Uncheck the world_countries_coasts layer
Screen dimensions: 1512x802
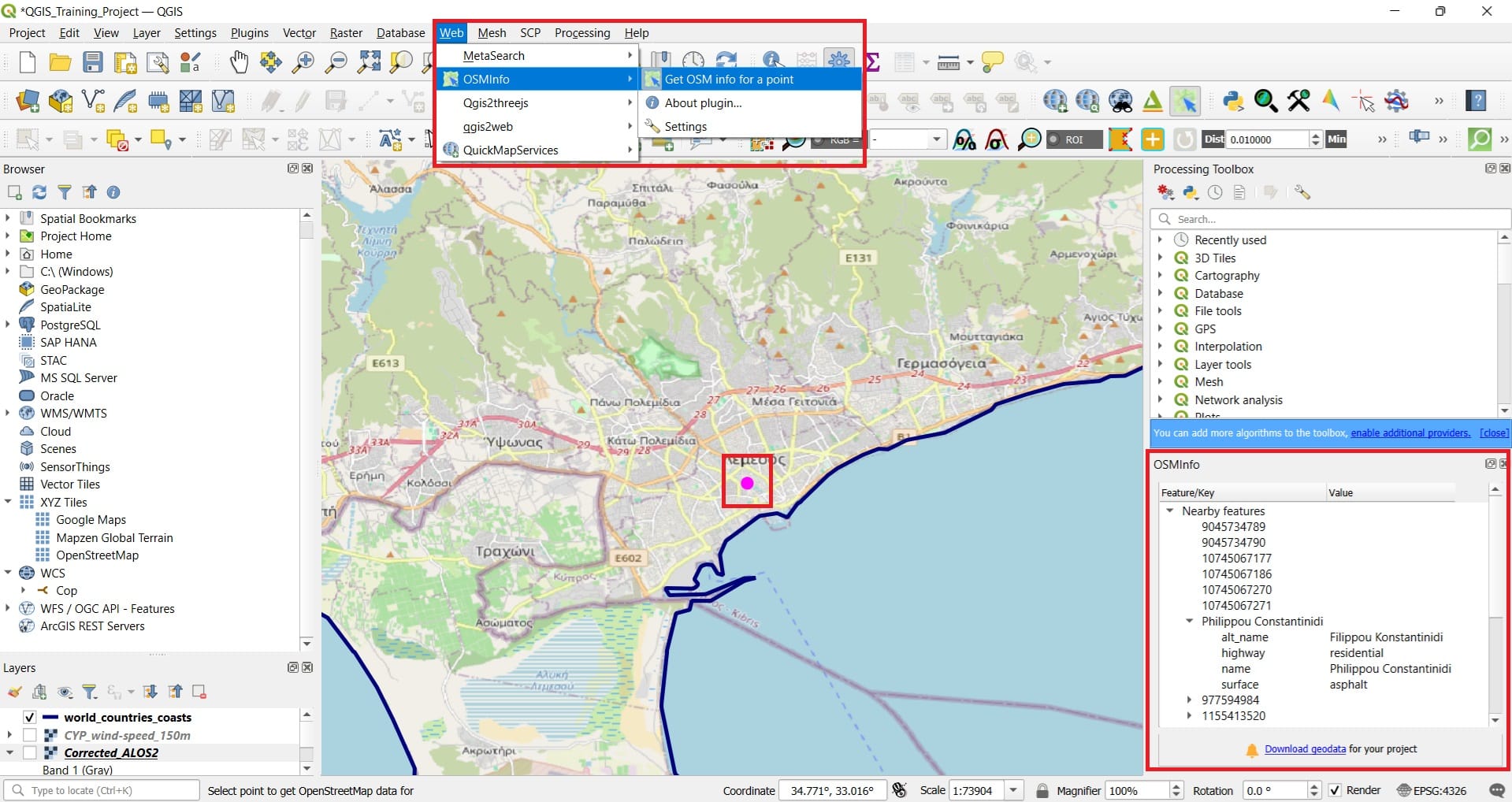click(30, 717)
